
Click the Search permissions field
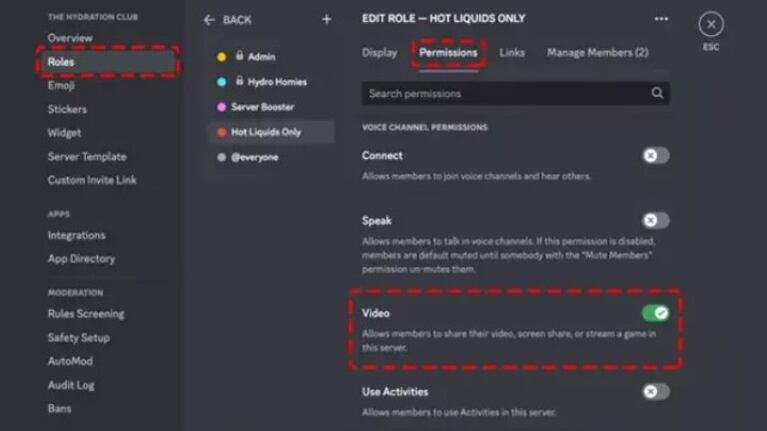pos(505,93)
